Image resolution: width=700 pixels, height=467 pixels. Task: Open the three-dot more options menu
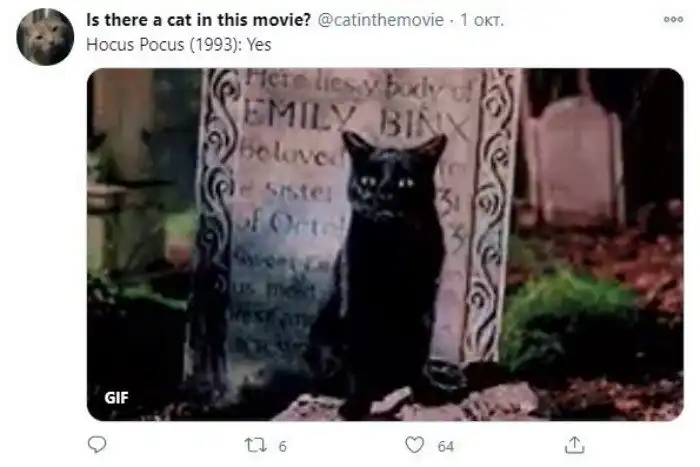673,19
